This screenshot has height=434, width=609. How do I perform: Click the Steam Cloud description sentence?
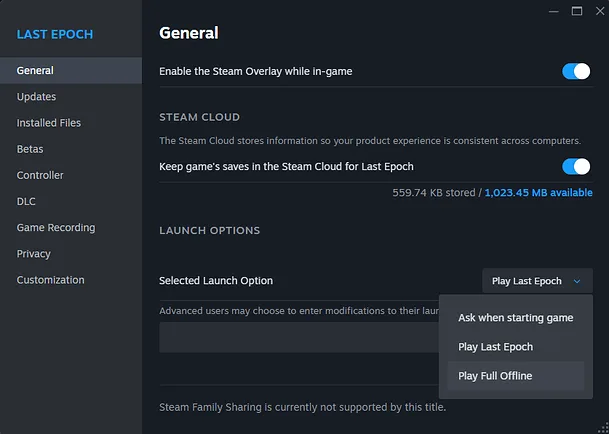click(x=370, y=141)
